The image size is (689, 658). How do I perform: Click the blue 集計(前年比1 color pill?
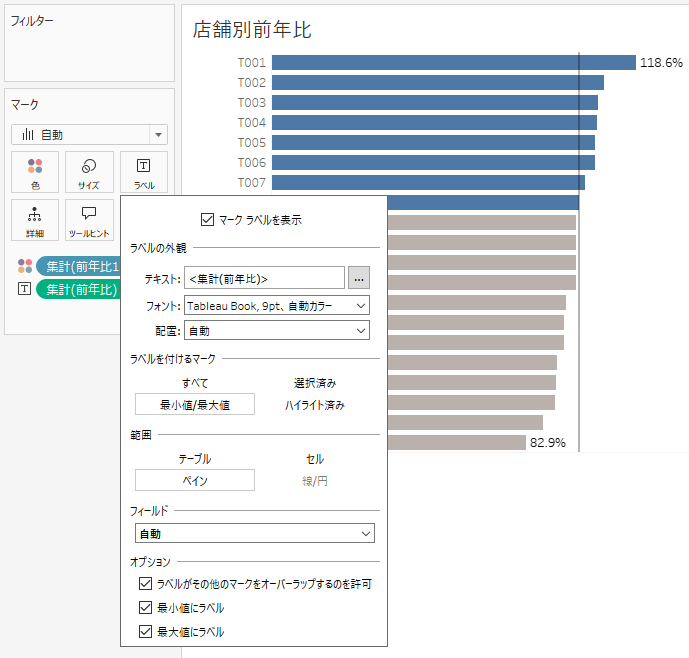(78, 266)
